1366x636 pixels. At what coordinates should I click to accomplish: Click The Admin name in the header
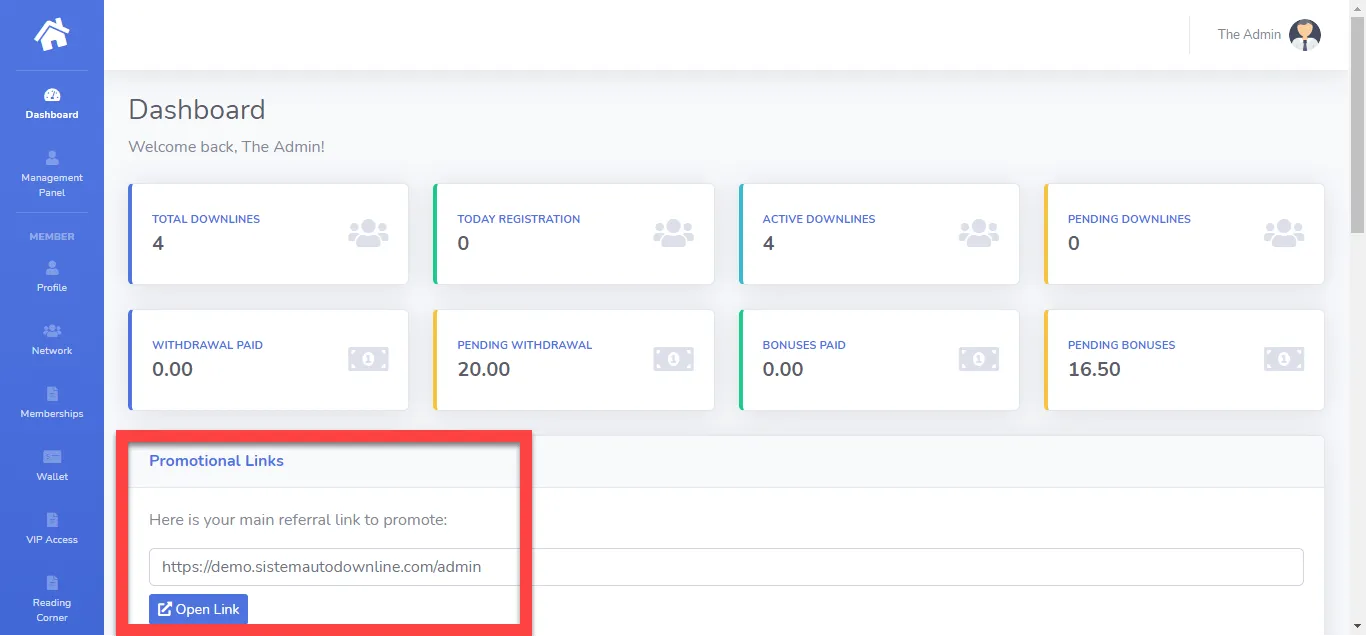tap(1247, 34)
